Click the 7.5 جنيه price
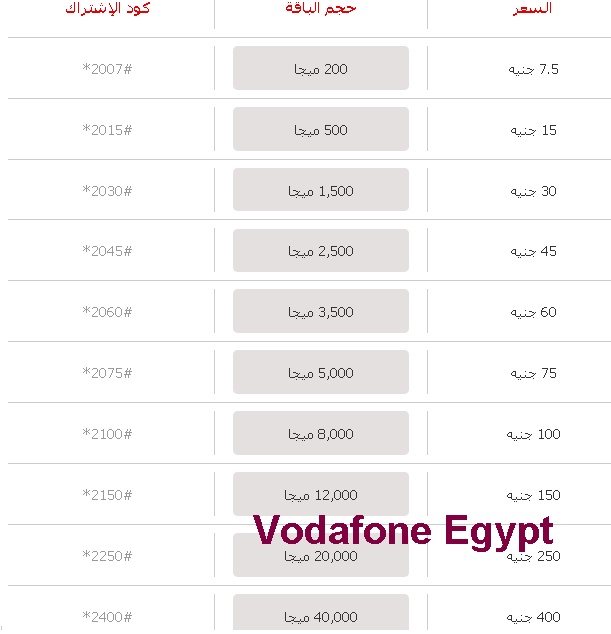 (533, 69)
